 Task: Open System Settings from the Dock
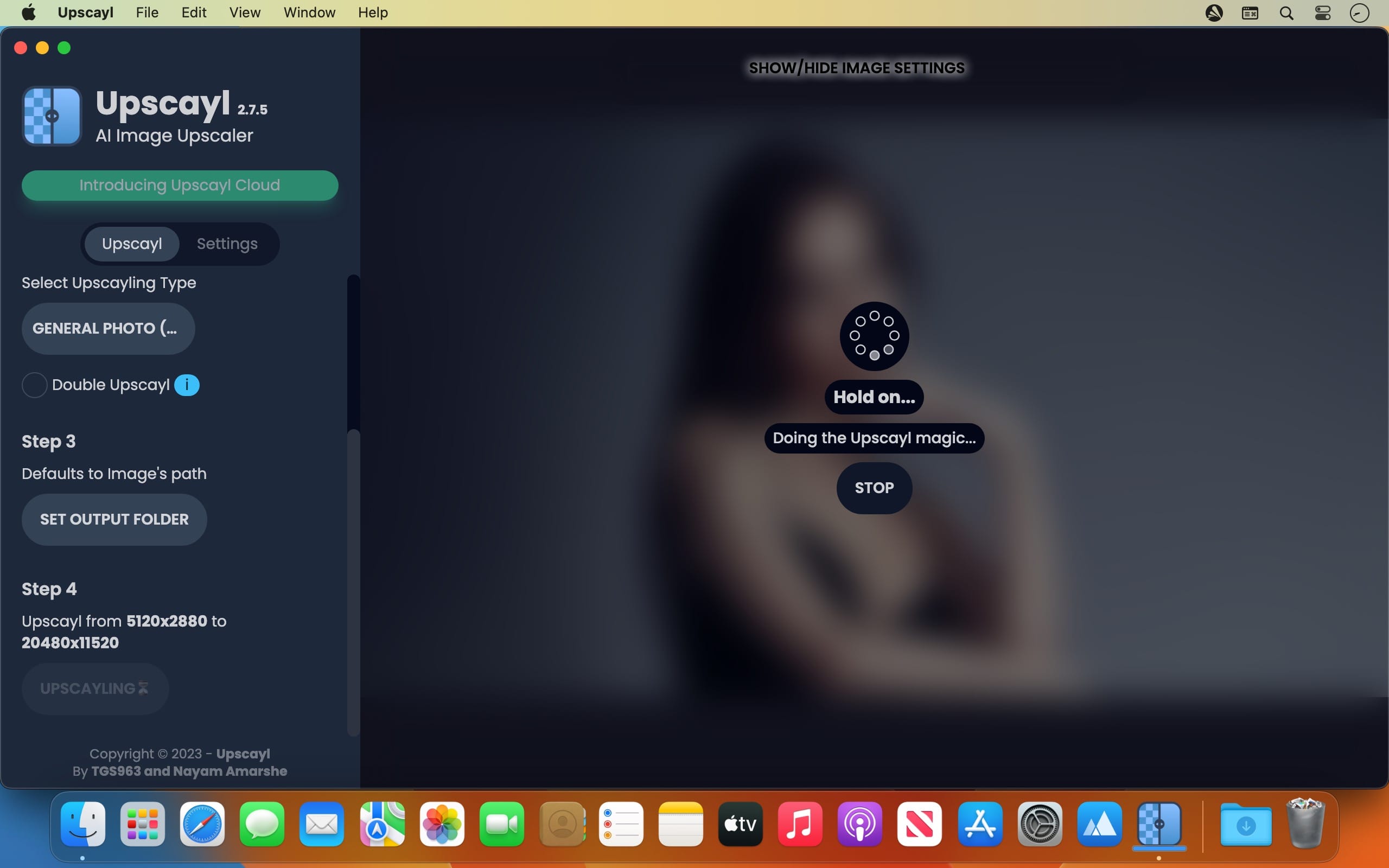[x=1040, y=825]
